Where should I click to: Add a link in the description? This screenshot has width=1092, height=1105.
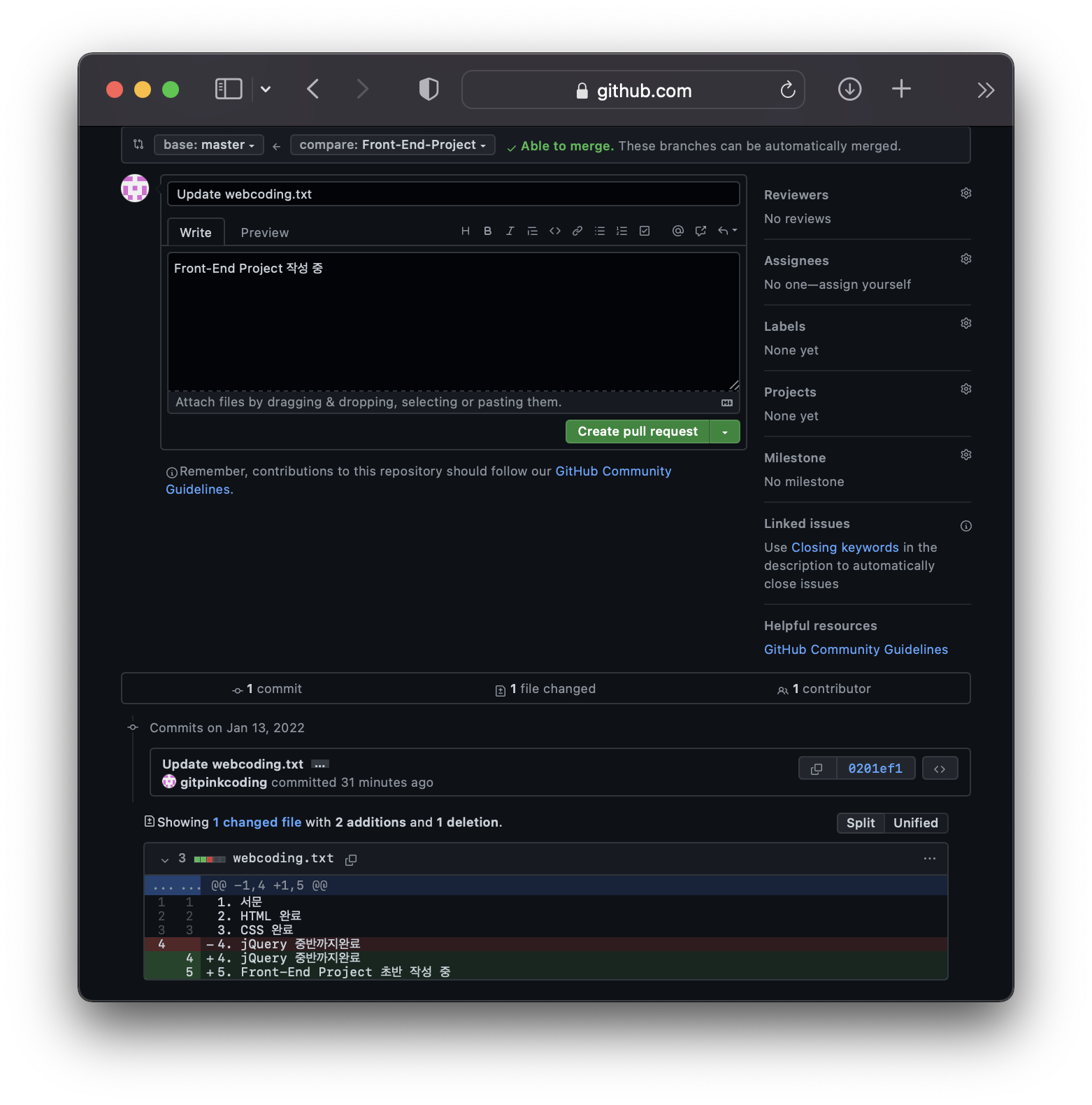(x=577, y=231)
